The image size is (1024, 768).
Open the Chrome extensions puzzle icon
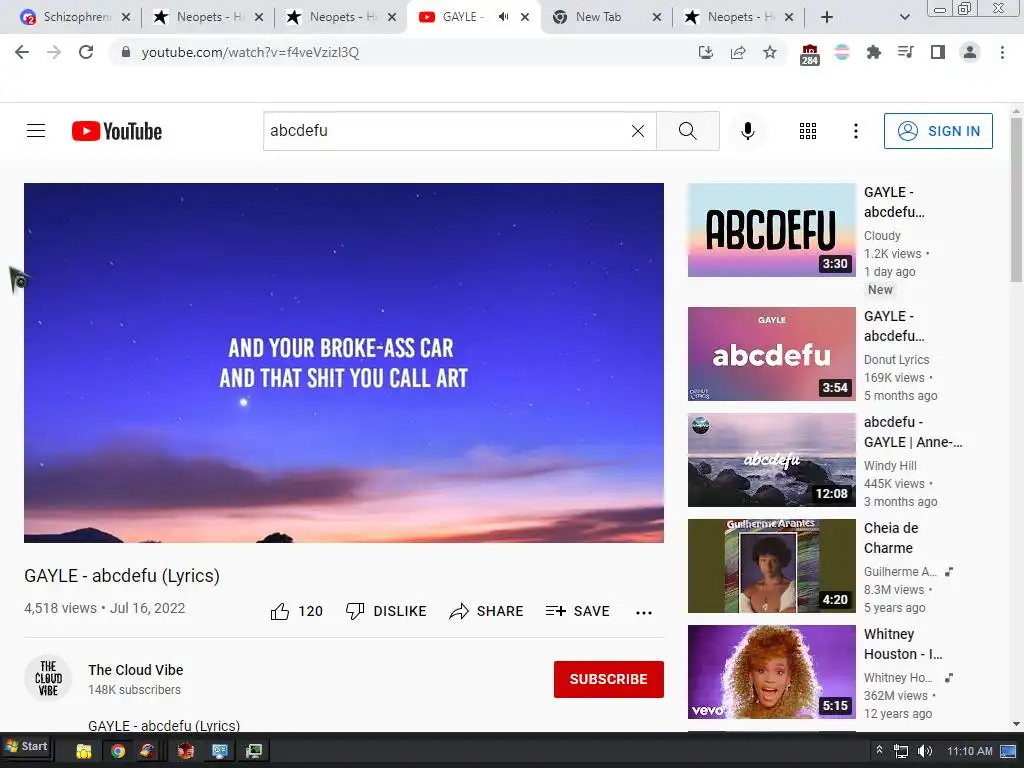874,52
